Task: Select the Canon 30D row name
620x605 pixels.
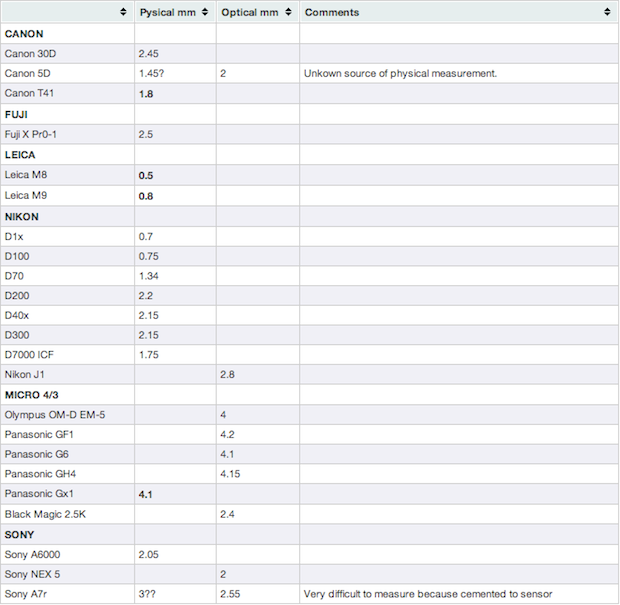Action: coord(30,54)
